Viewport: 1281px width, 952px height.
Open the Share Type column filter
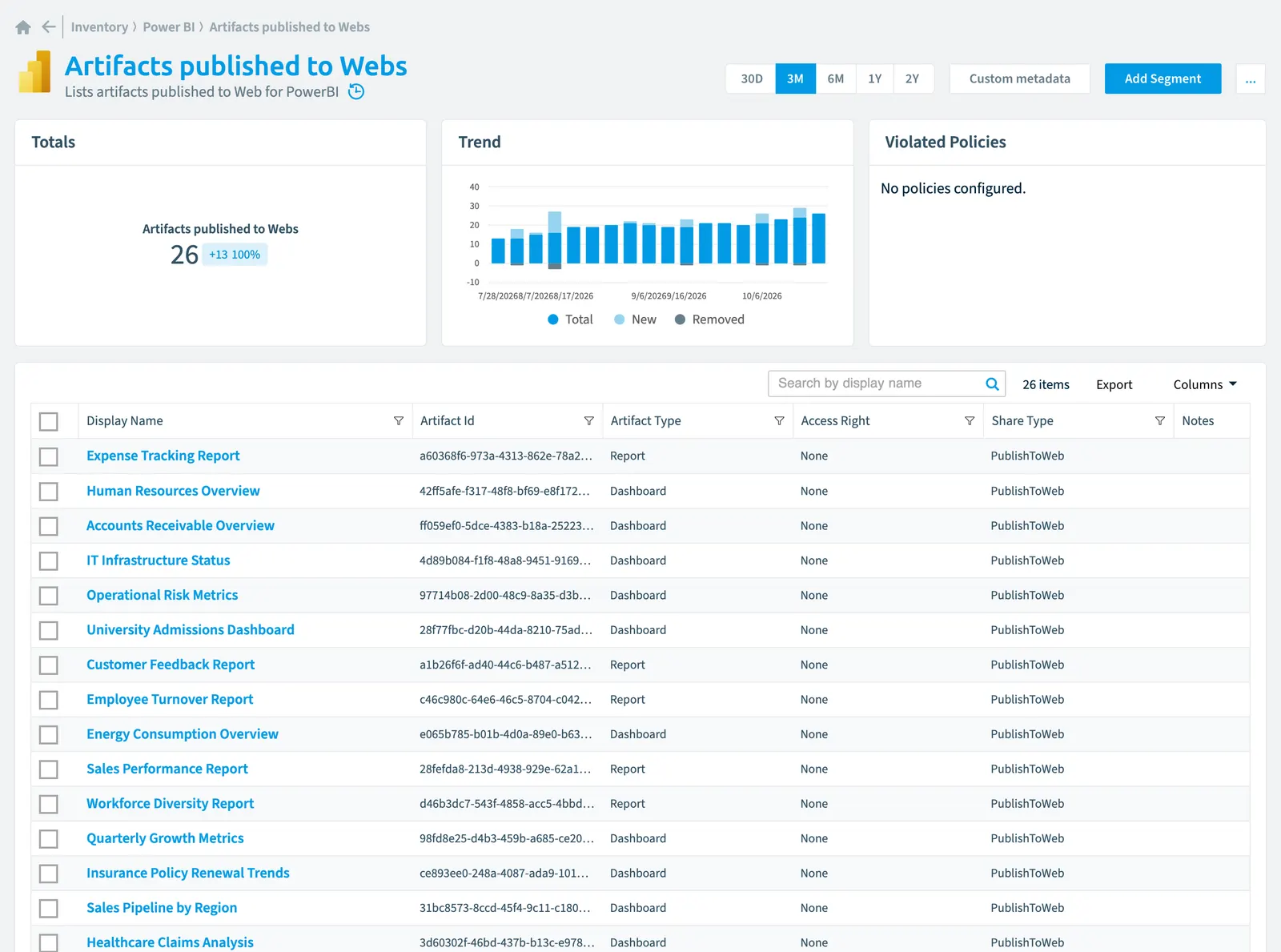tap(1160, 421)
